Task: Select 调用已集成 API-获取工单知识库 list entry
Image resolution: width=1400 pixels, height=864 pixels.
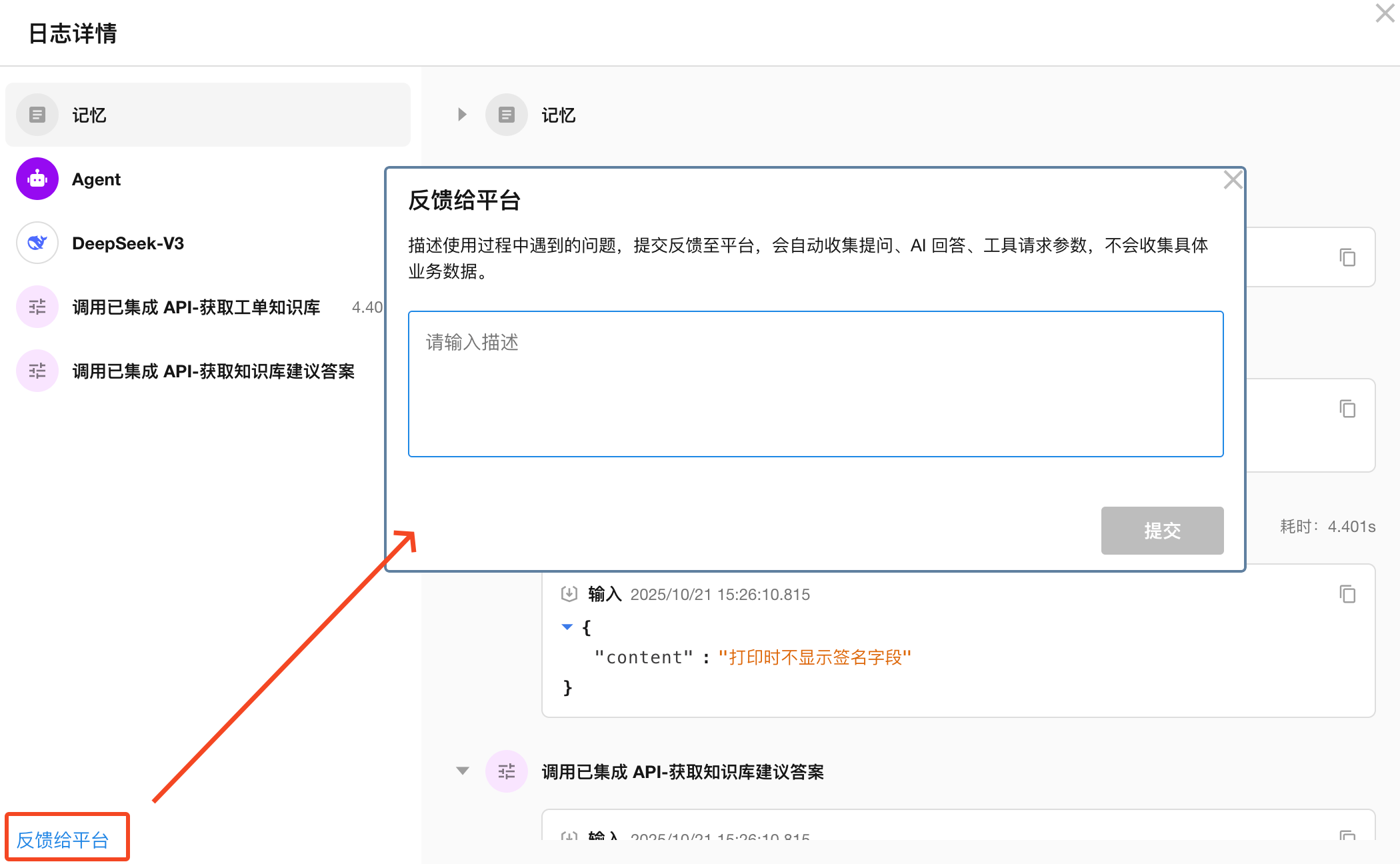Action: pyautogui.click(x=196, y=307)
